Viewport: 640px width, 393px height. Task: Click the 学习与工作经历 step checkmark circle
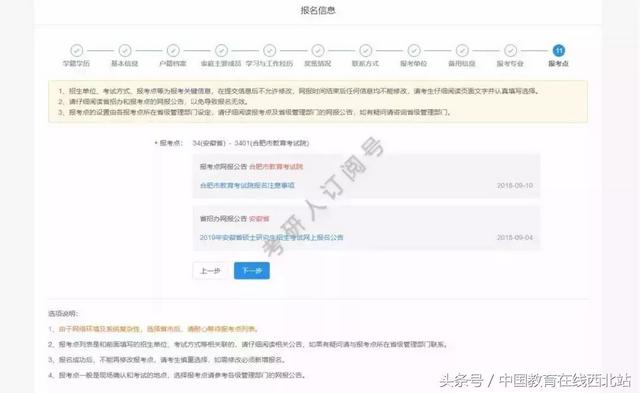tap(269, 51)
